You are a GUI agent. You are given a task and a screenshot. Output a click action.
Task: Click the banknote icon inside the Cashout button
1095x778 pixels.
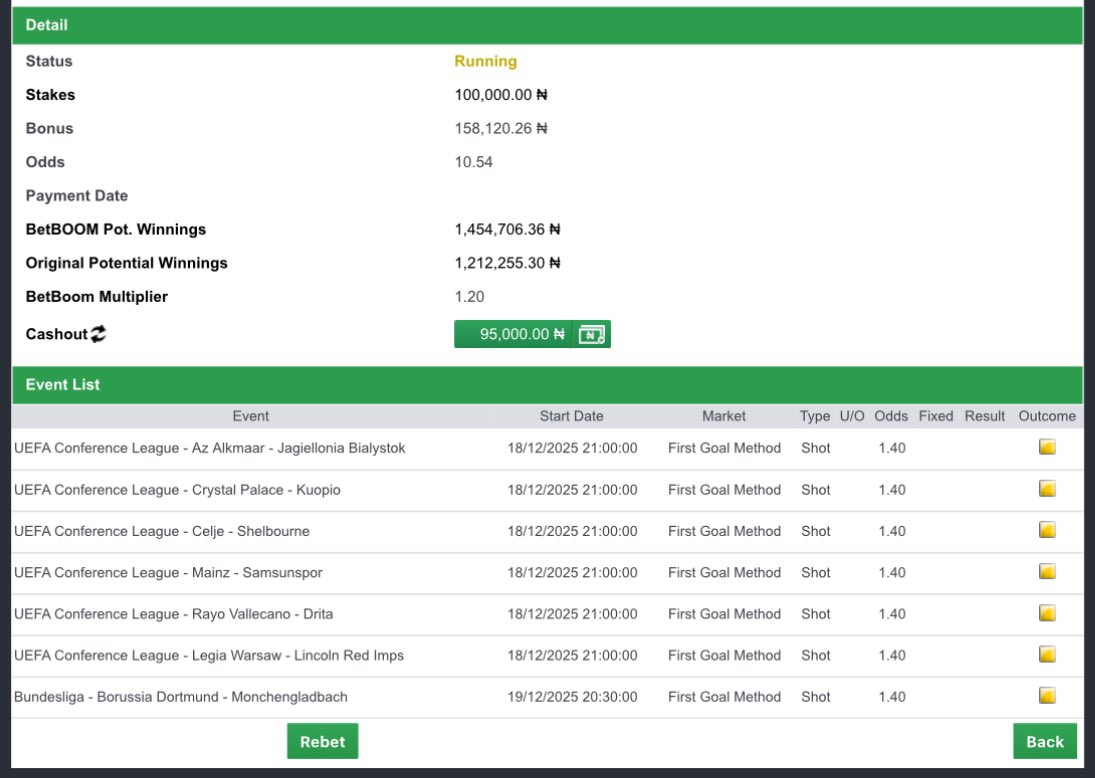point(592,333)
